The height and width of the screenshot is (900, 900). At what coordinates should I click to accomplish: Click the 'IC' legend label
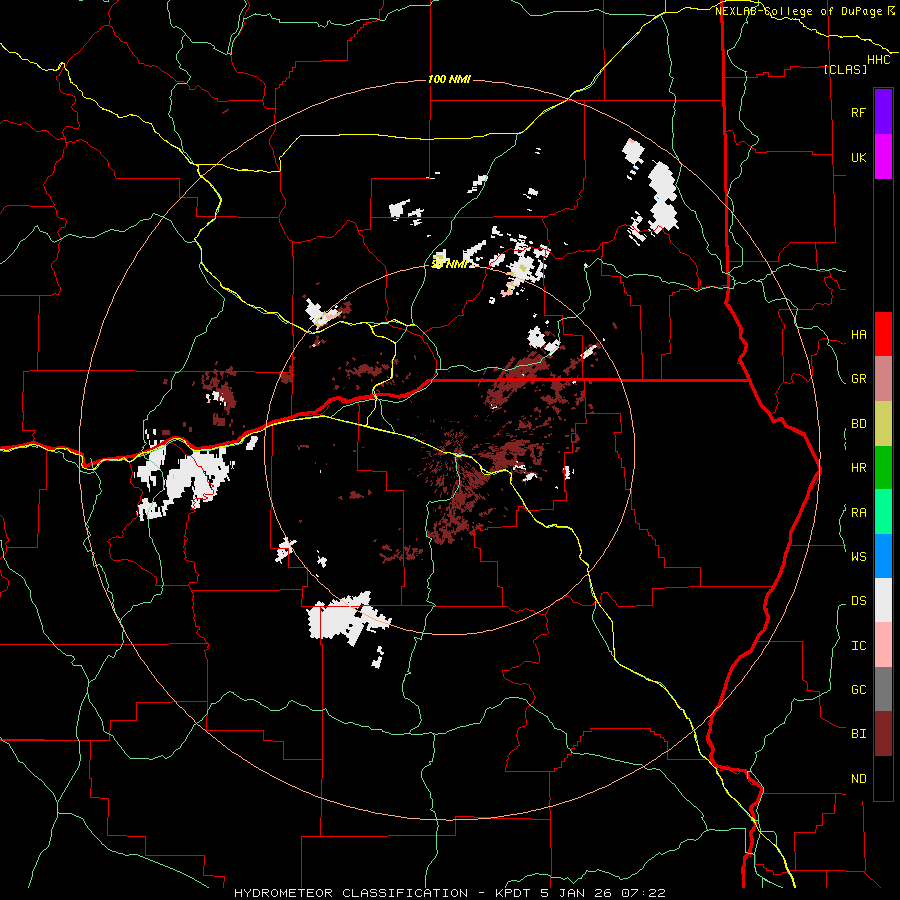(x=858, y=645)
